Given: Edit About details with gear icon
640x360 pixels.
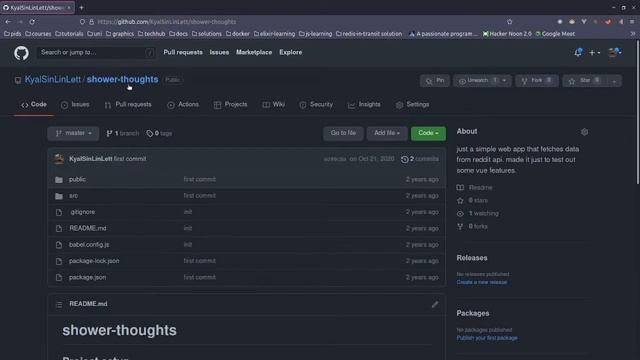Looking at the screenshot, I should [584, 132].
